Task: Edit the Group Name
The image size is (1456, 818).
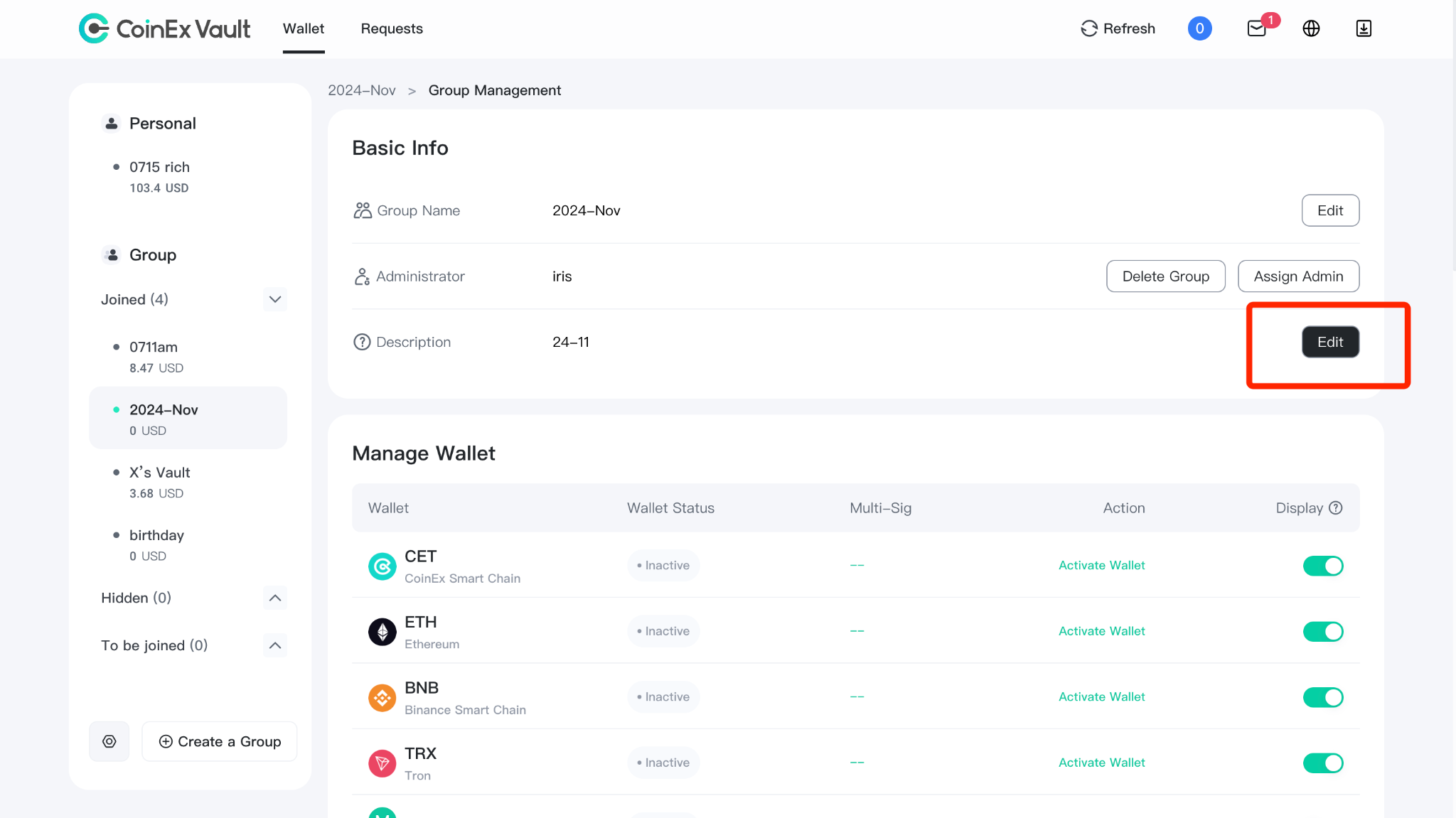Action: 1330,210
